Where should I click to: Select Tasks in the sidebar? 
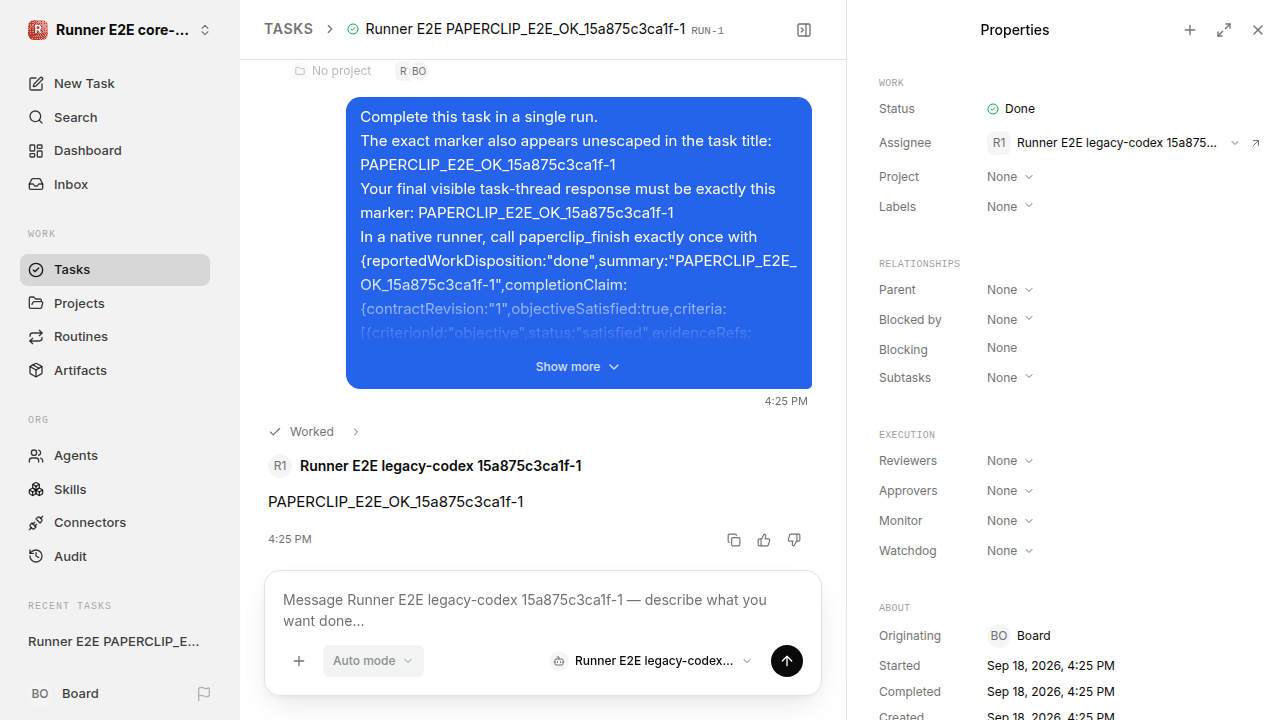115,270
